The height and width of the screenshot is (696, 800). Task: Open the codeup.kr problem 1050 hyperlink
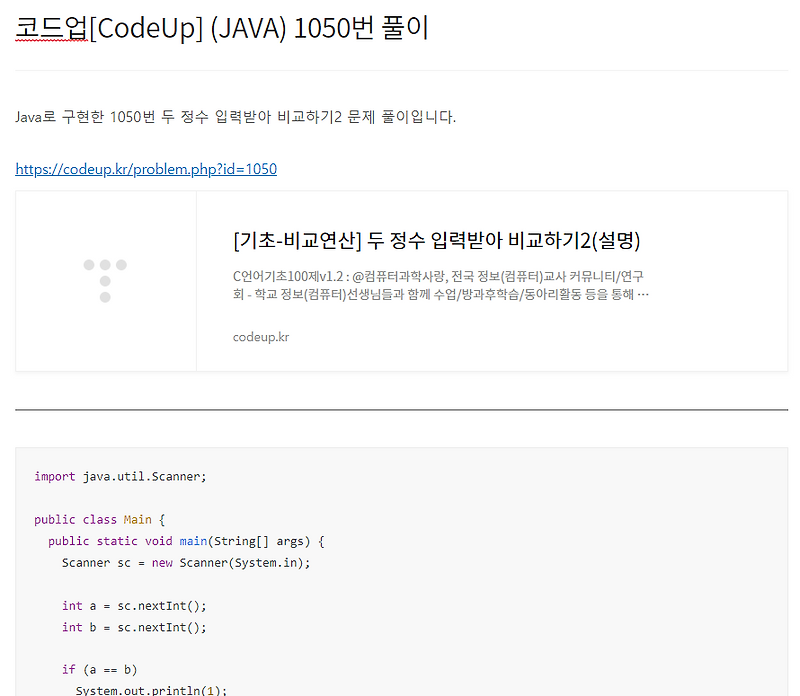coord(145,169)
